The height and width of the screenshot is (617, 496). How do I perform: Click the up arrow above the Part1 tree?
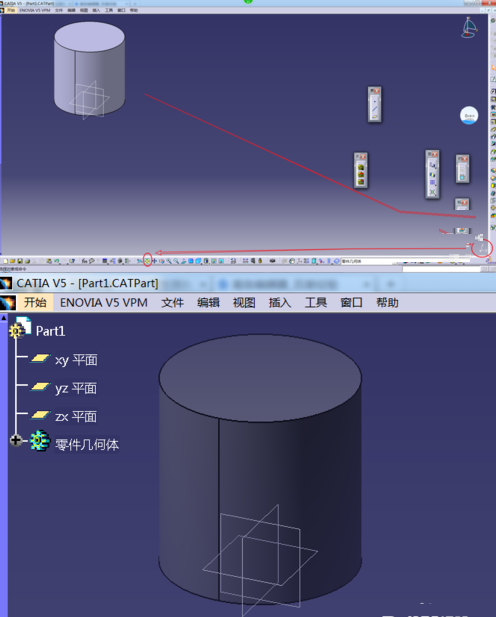tap(4, 317)
